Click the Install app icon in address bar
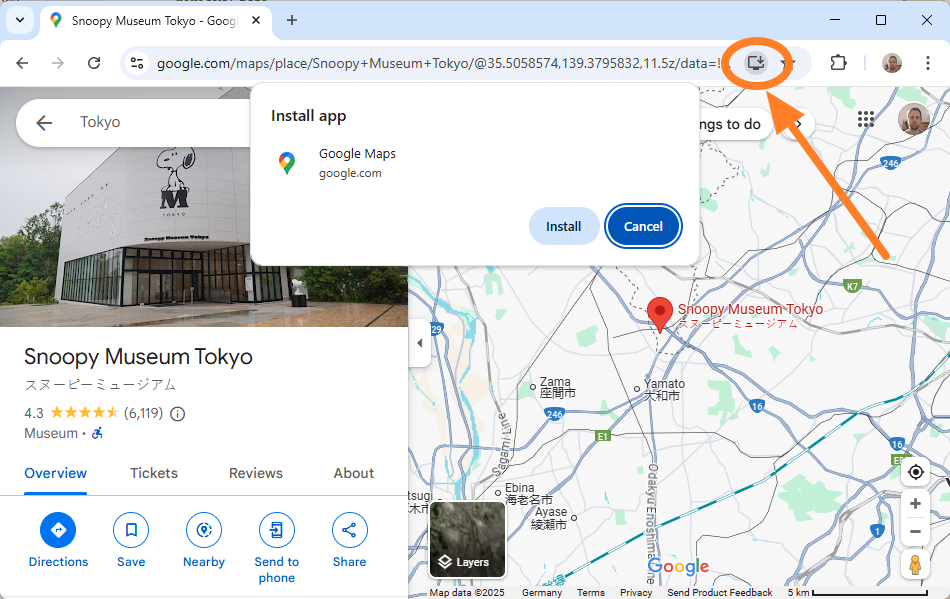Viewport: 950px width, 599px height. coord(756,63)
